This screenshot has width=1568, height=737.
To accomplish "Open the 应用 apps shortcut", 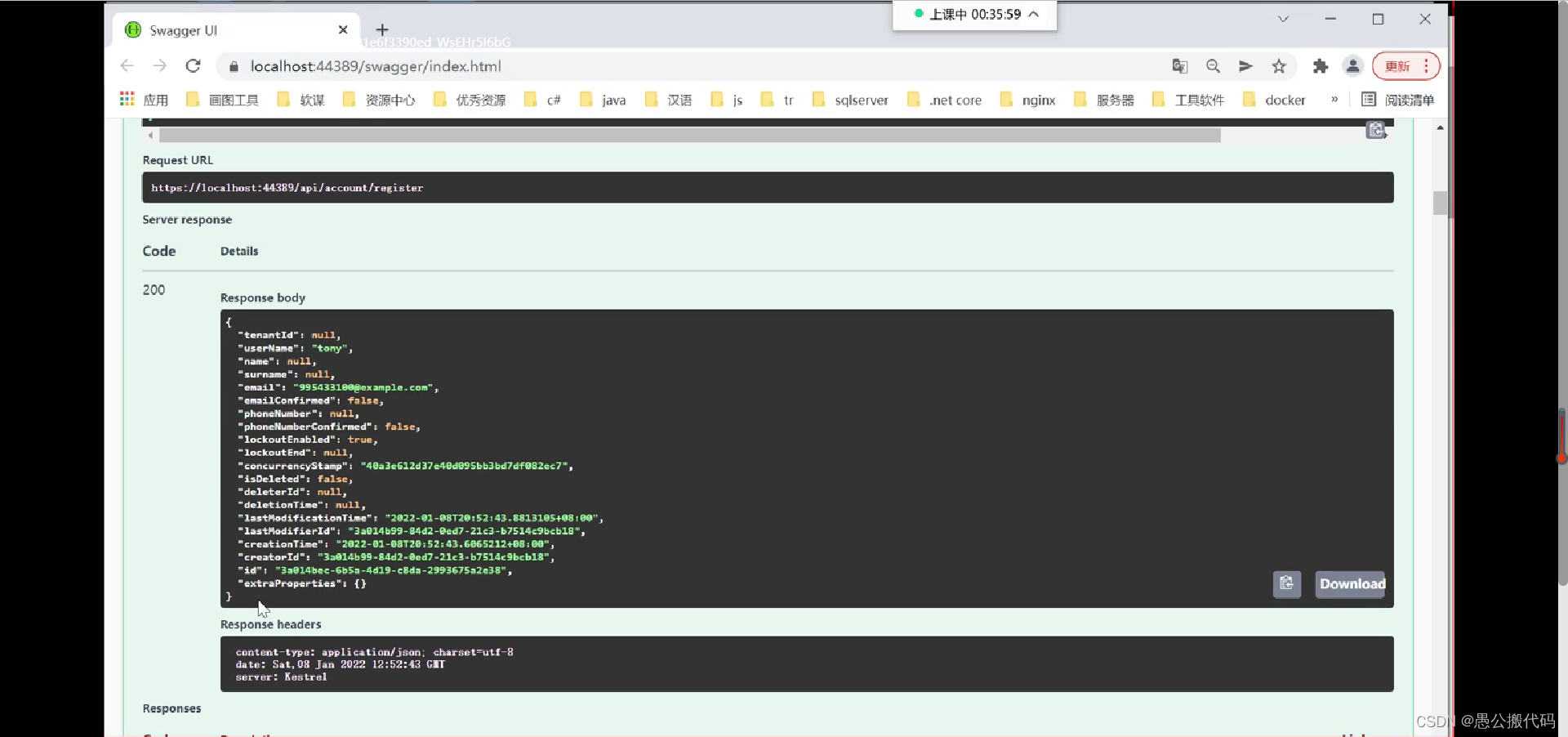I will coord(144,100).
